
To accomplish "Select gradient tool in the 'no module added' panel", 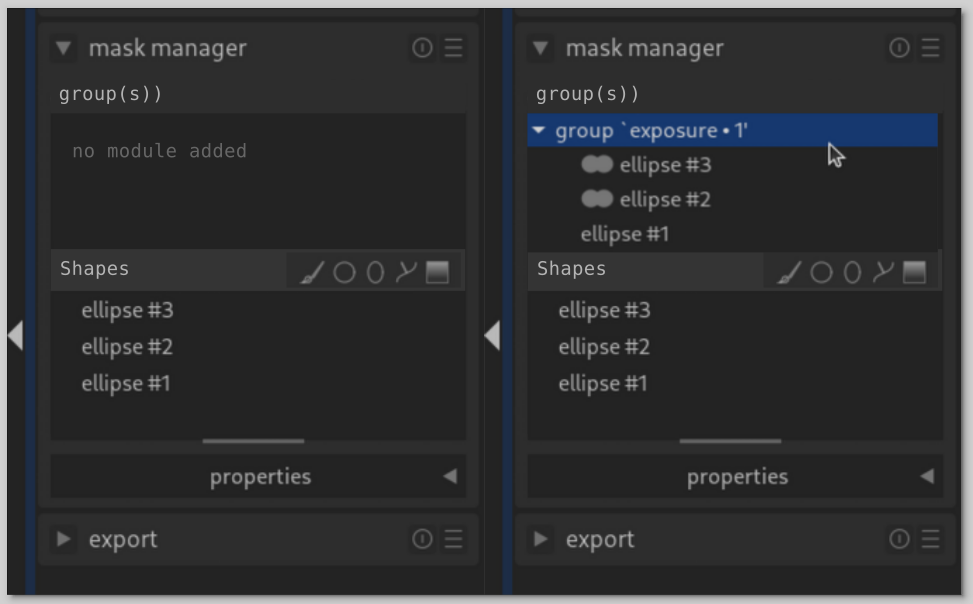I will point(437,272).
